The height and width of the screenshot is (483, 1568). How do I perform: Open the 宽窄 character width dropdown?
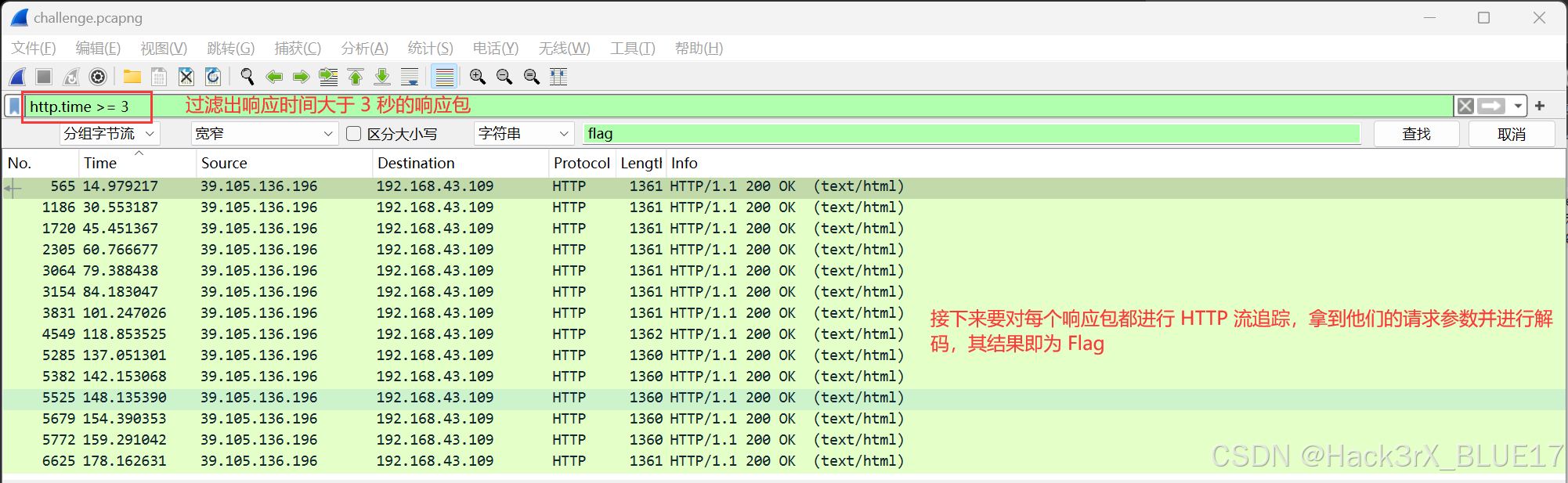coord(265,134)
